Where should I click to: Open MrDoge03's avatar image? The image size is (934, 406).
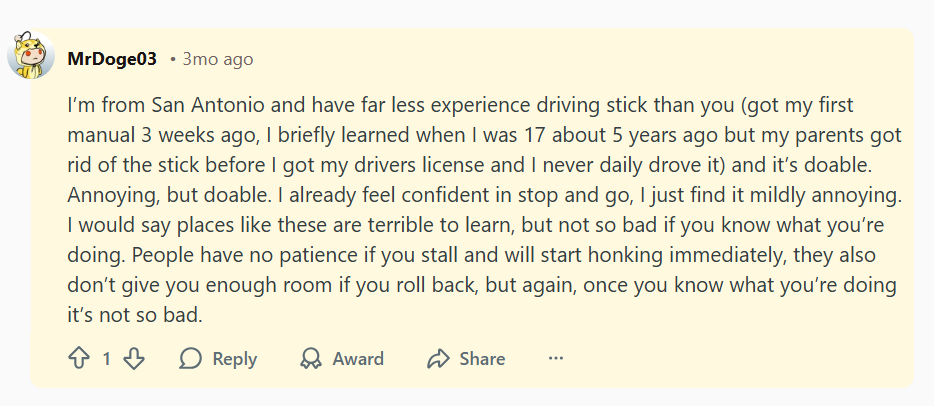pos(31,58)
